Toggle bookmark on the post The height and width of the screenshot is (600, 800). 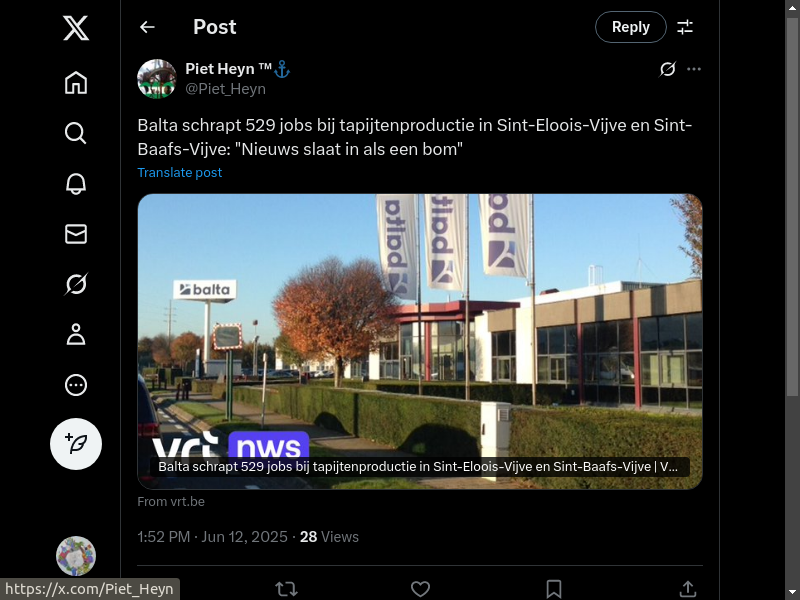click(554, 589)
